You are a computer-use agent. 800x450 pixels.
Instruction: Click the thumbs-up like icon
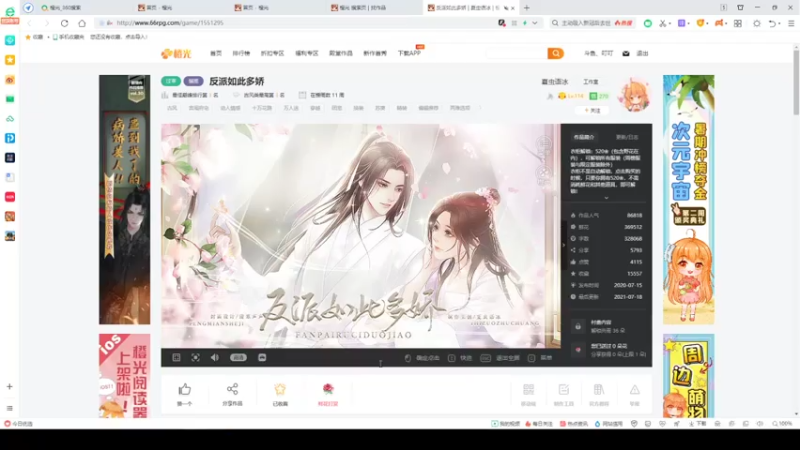(x=185, y=390)
